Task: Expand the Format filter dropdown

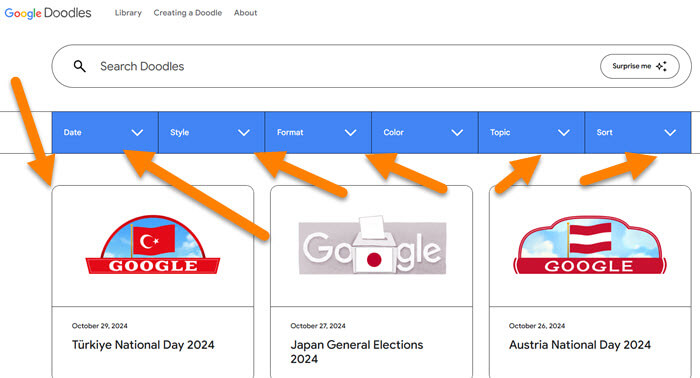Action: click(318, 133)
